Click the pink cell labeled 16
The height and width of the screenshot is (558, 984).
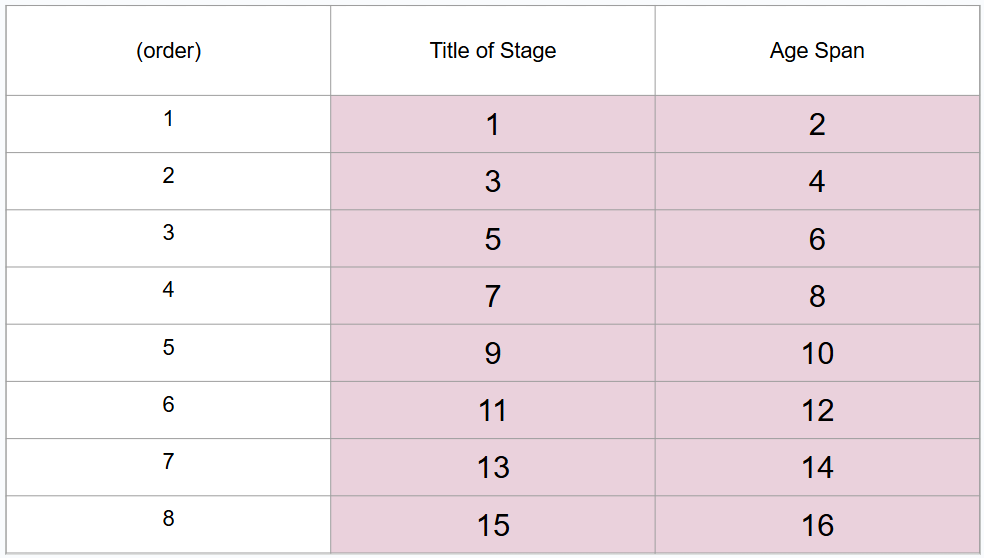817,525
